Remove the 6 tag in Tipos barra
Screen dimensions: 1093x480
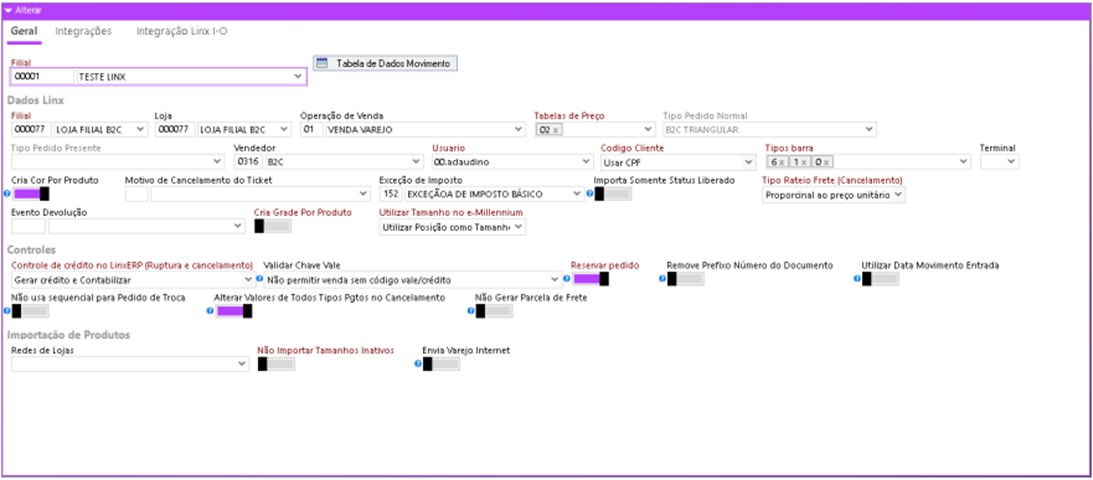coord(781,162)
